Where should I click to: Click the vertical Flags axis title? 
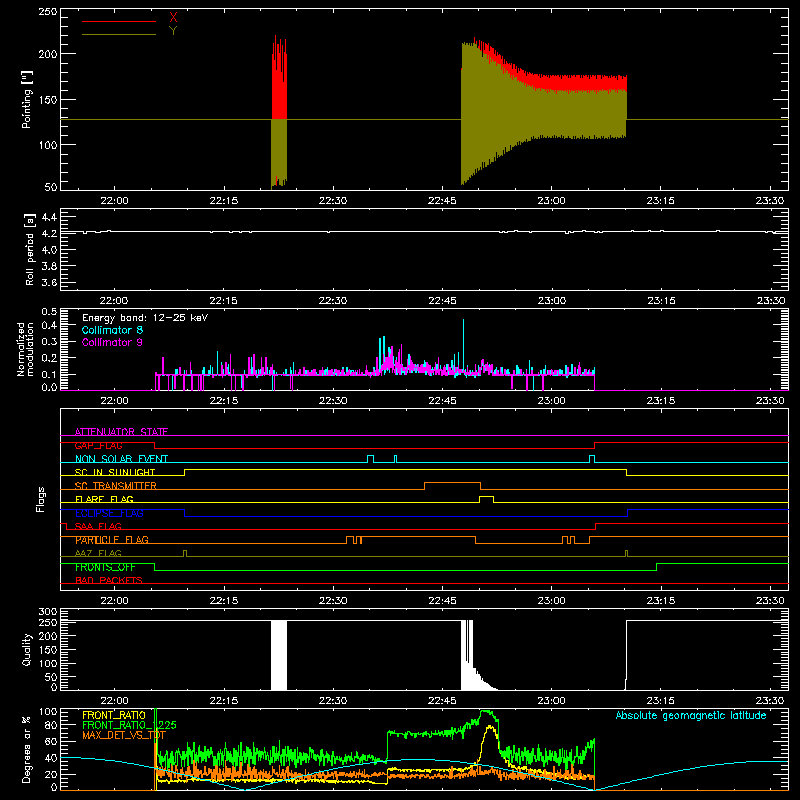click(41, 499)
